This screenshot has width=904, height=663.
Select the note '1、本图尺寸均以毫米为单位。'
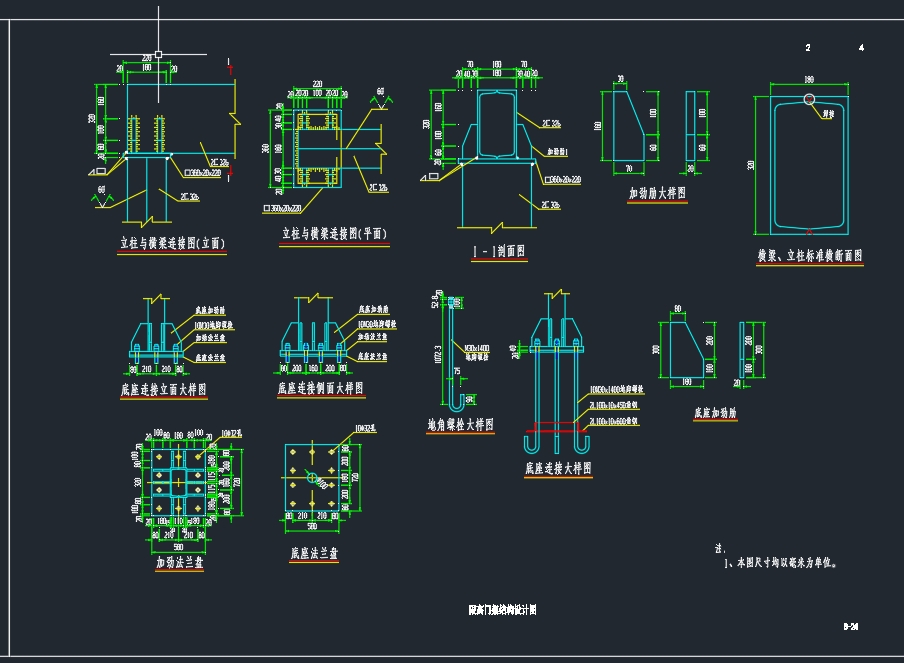click(781, 563)
